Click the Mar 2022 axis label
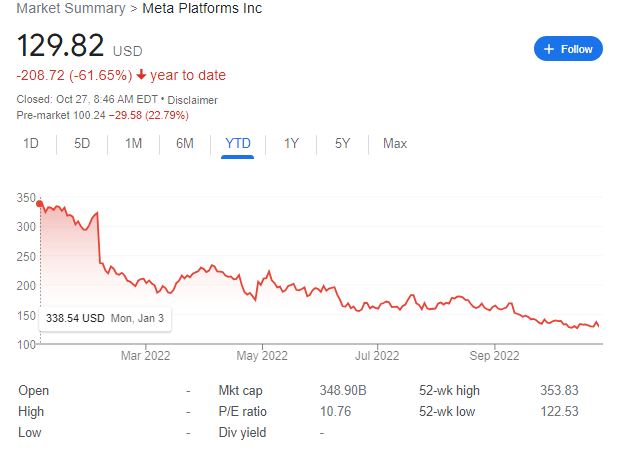 145,353
